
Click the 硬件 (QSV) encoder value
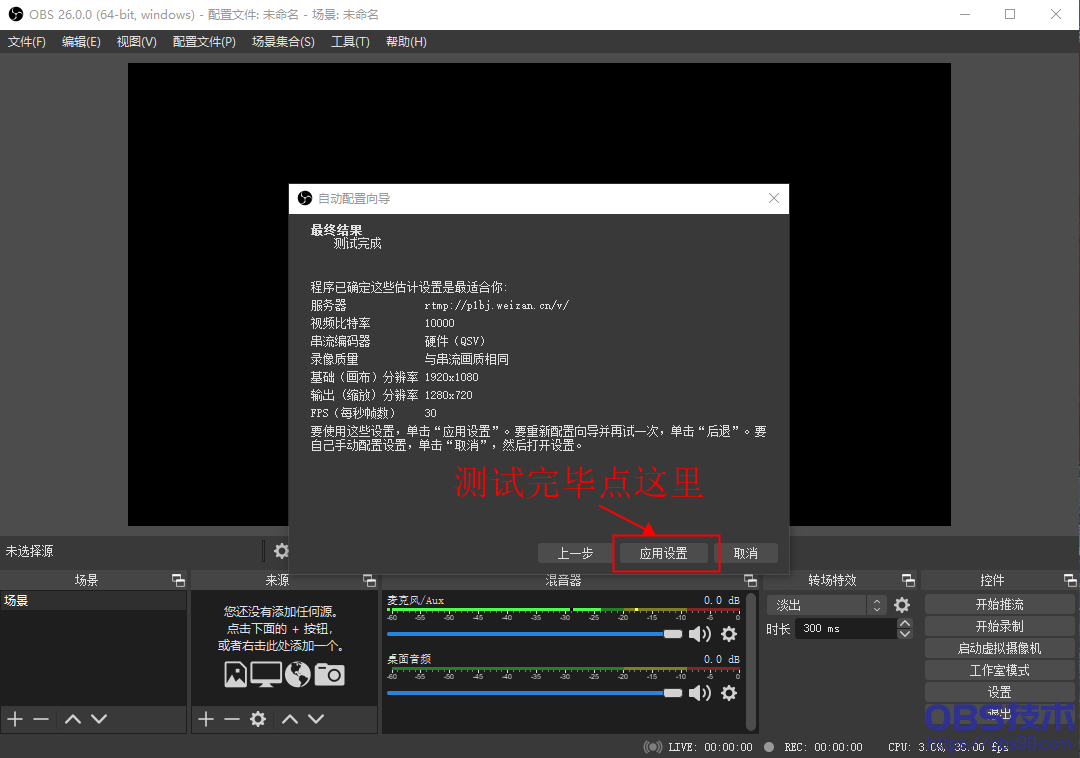point(455,341)
